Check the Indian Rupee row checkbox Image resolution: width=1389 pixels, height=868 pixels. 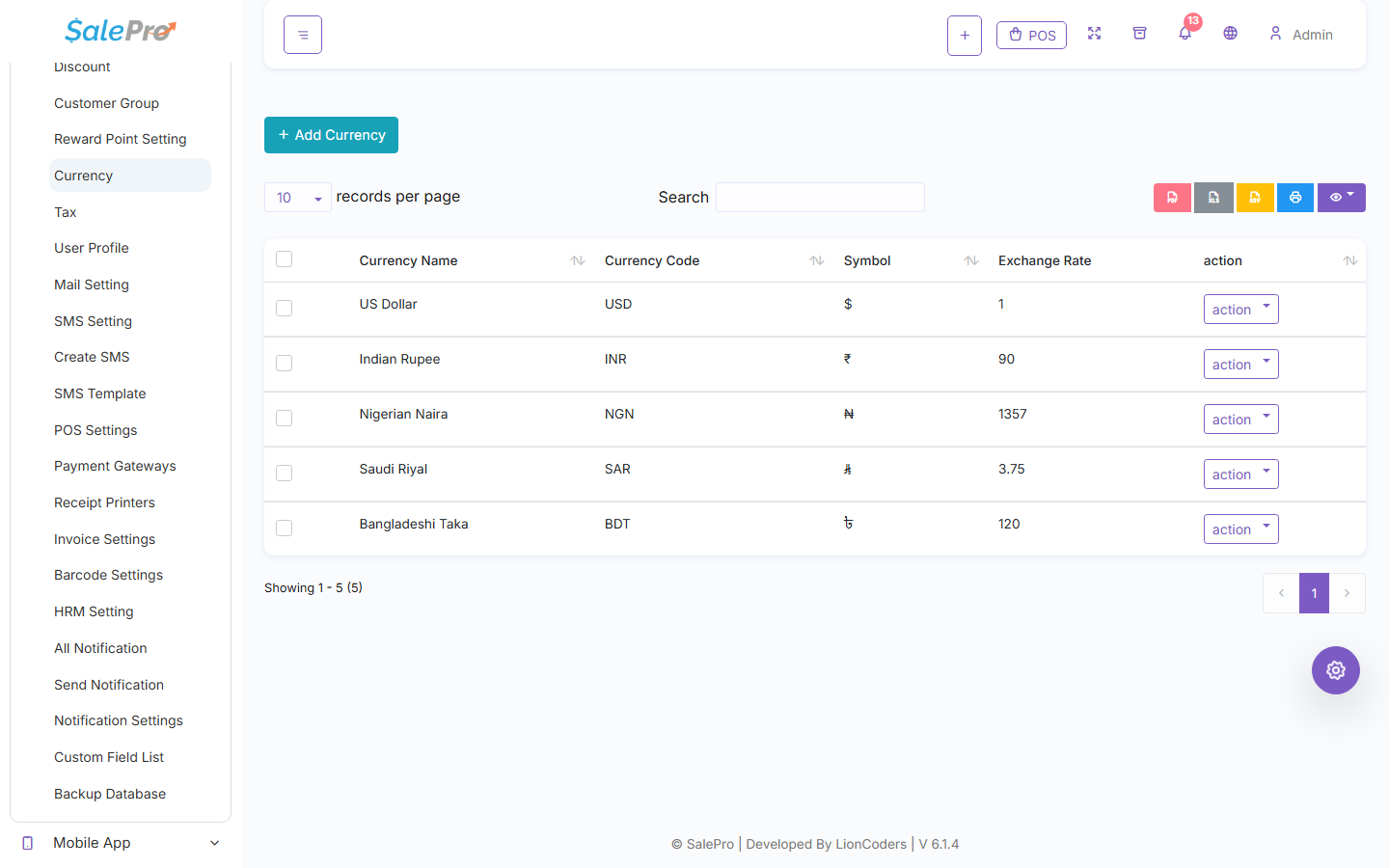pyautogui.click(x=284, y=363)
